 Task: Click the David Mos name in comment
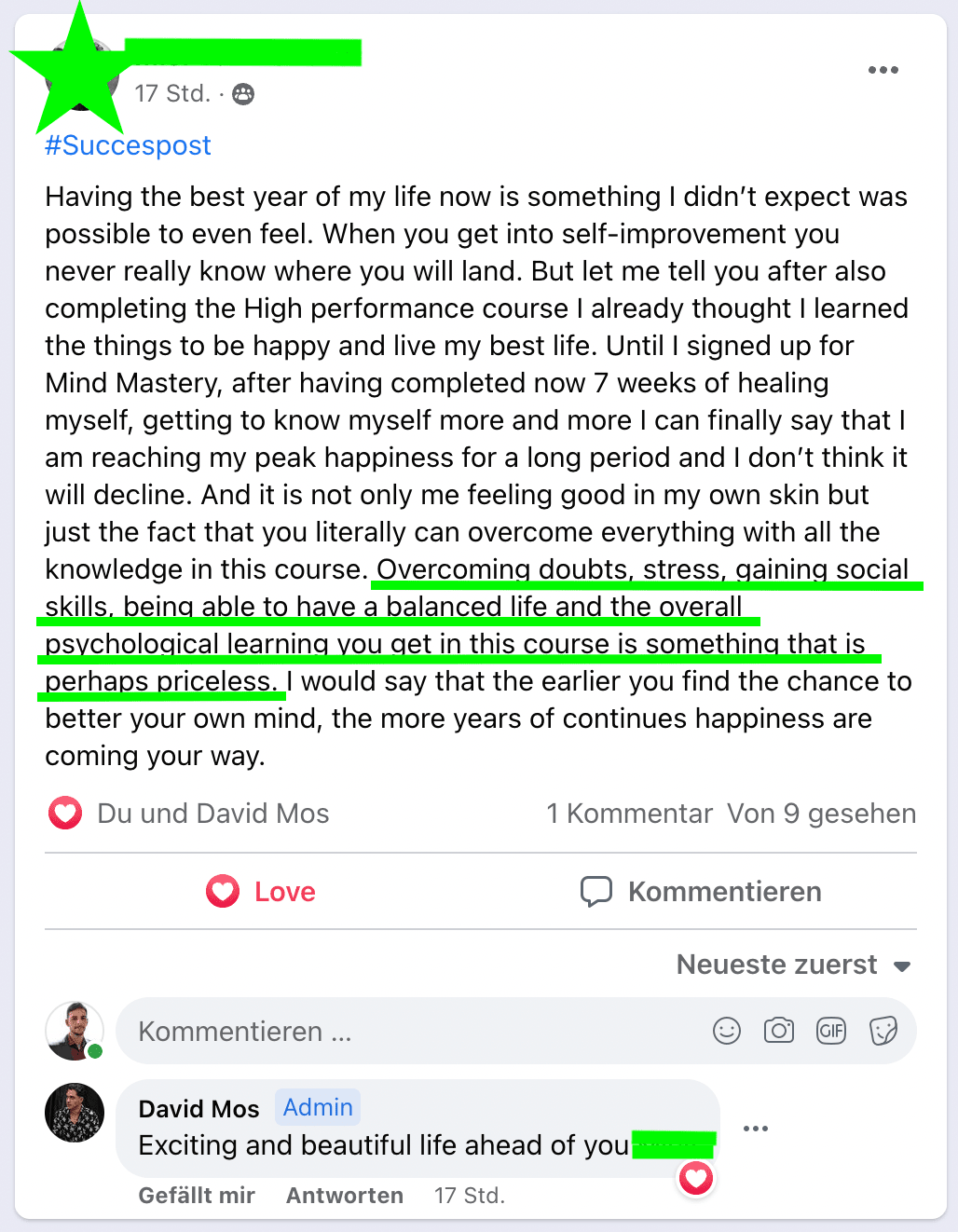coord(198,1109)
